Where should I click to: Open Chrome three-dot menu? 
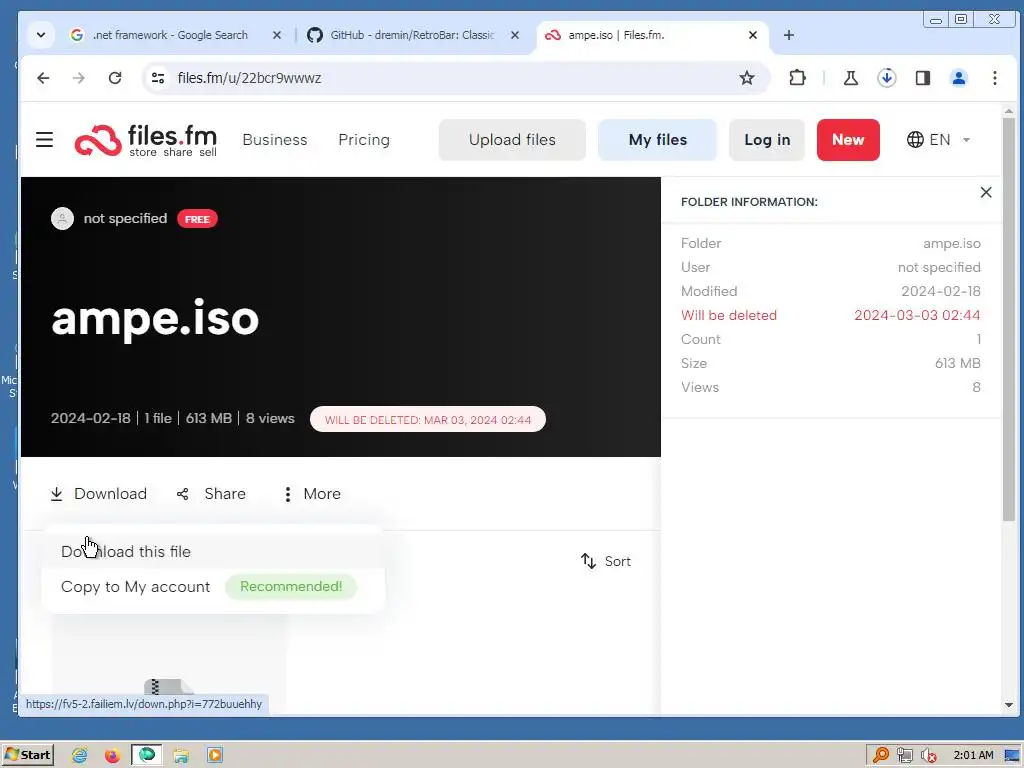point(995,78)
